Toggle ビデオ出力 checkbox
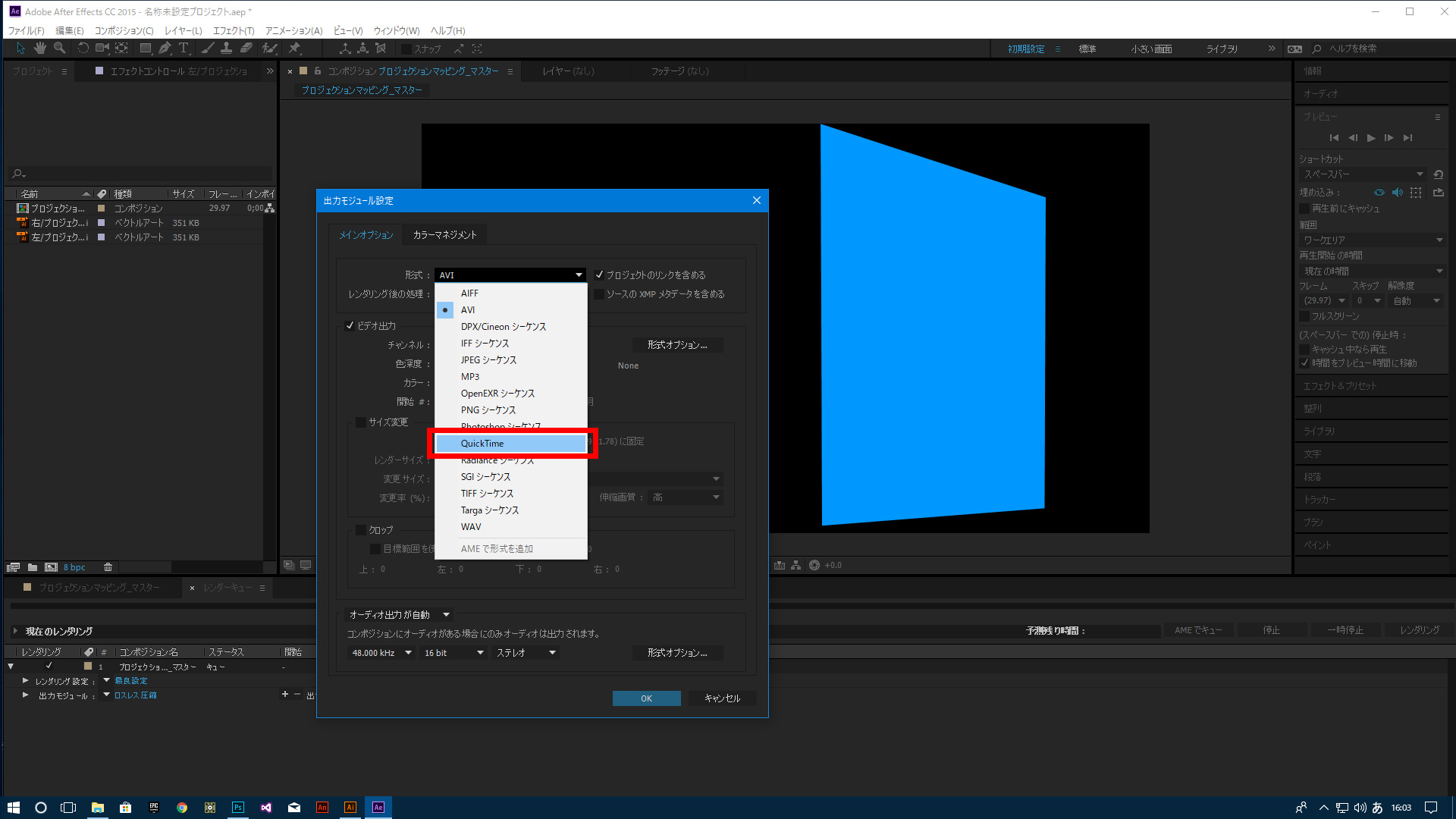The width and height of the screenshot is (1456, 819). click(x=350, y=326)
